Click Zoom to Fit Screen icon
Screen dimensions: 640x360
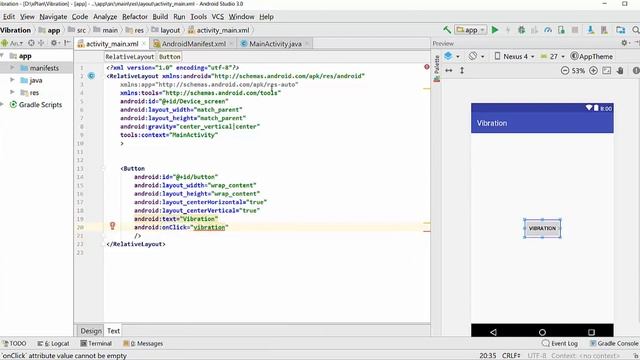click(x=607, y=71)
